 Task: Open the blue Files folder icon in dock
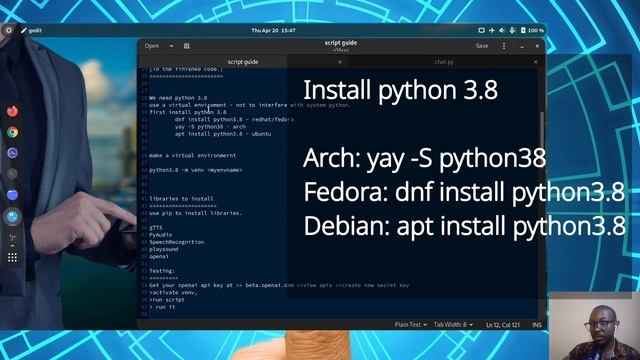tap(12, 195)
